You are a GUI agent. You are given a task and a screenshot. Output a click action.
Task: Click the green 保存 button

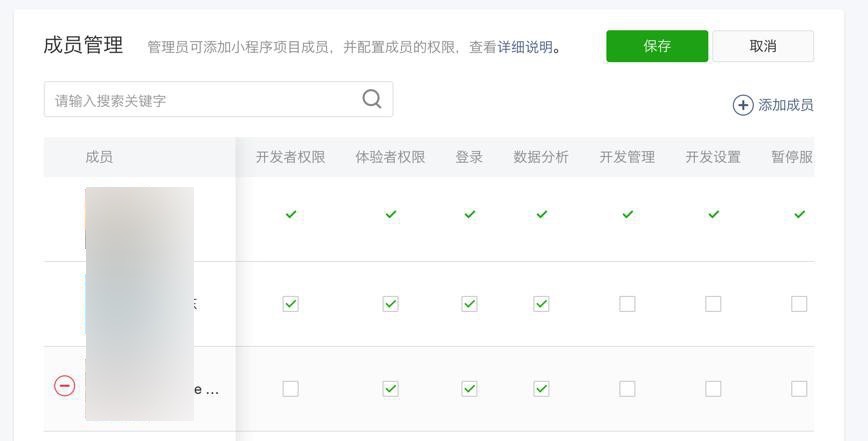[657, 46]
